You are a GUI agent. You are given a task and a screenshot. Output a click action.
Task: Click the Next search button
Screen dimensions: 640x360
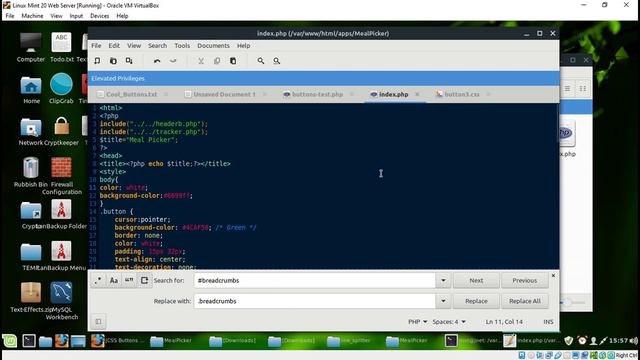pyautogui.click(x=476, y=280)
